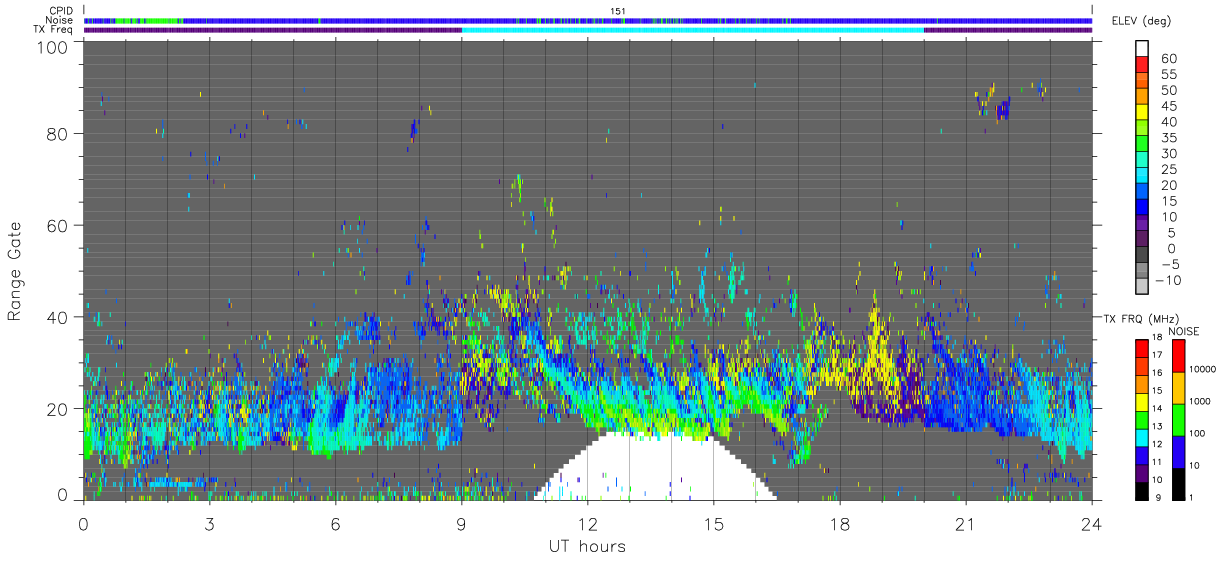Click the CPID label at top left
This screenshot has width=1228, height=567.
60,11
